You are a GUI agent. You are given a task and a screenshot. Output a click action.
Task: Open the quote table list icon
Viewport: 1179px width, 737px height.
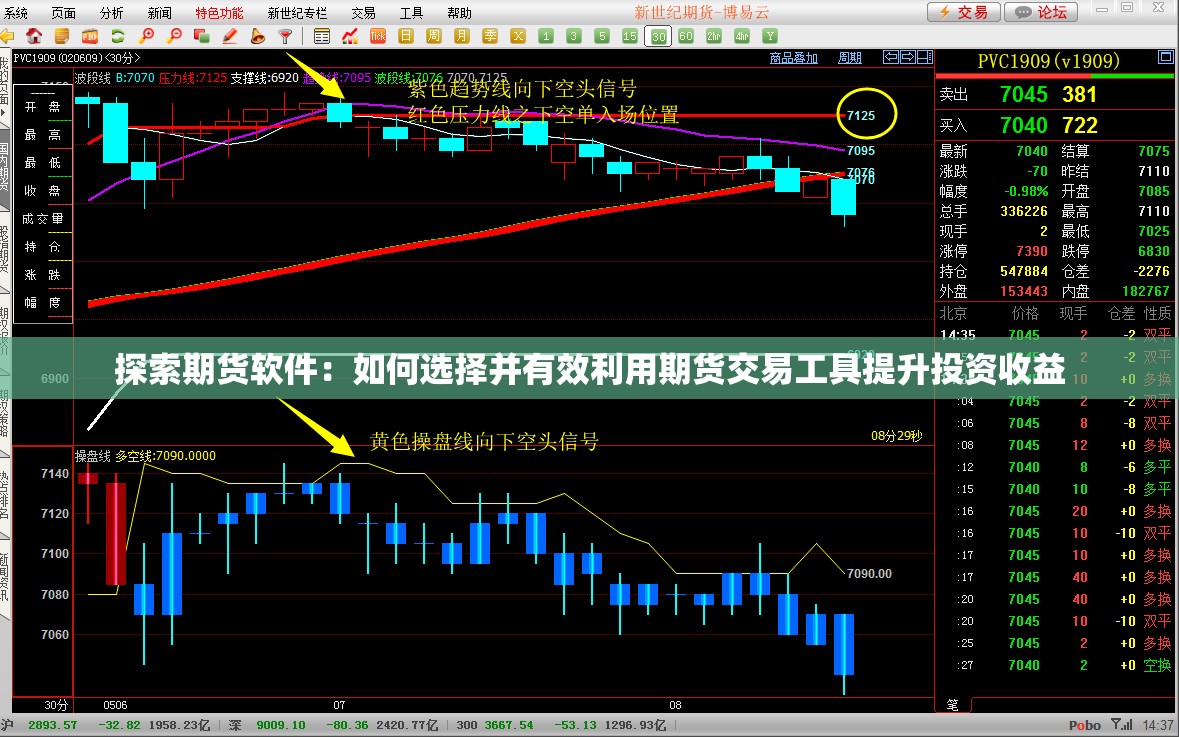tap(322, 36)
